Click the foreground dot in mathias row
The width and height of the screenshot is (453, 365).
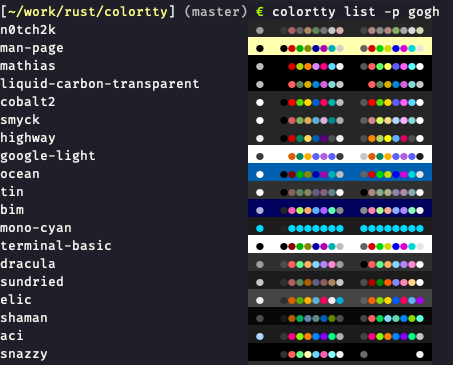tap(260, 66)
